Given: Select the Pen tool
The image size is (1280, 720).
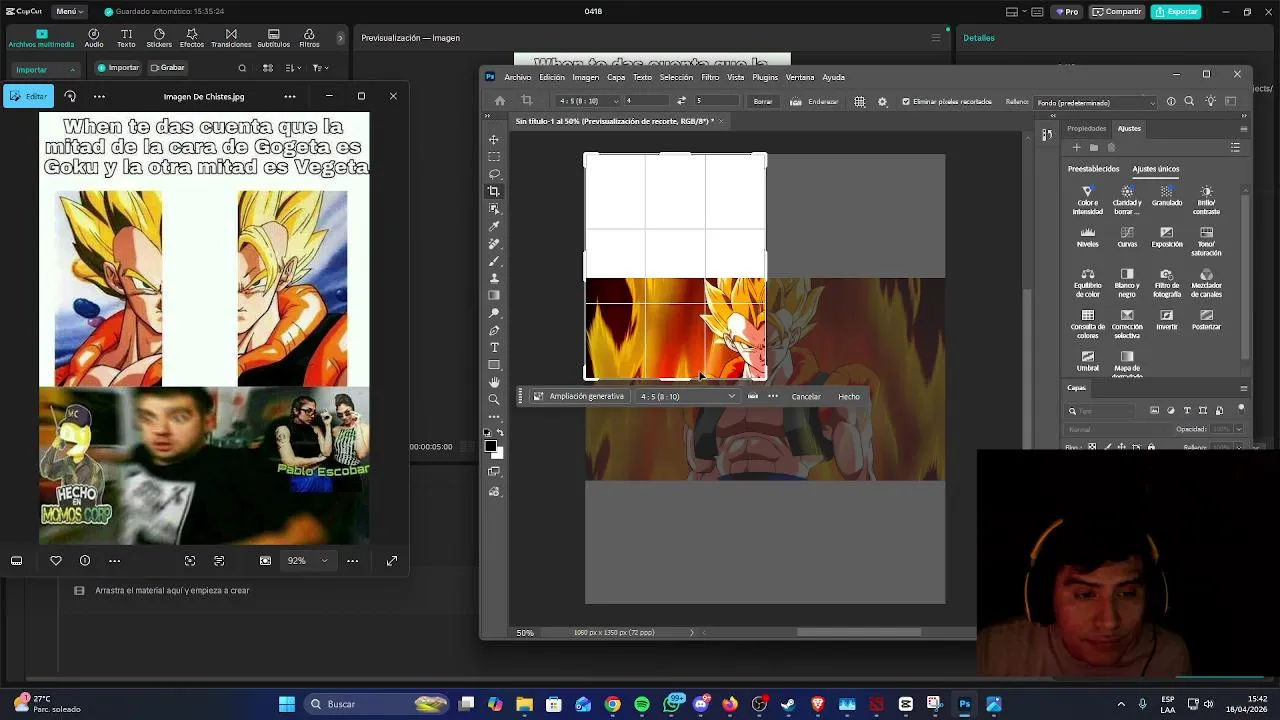Looking at the screenshot, I should (494, 330).
